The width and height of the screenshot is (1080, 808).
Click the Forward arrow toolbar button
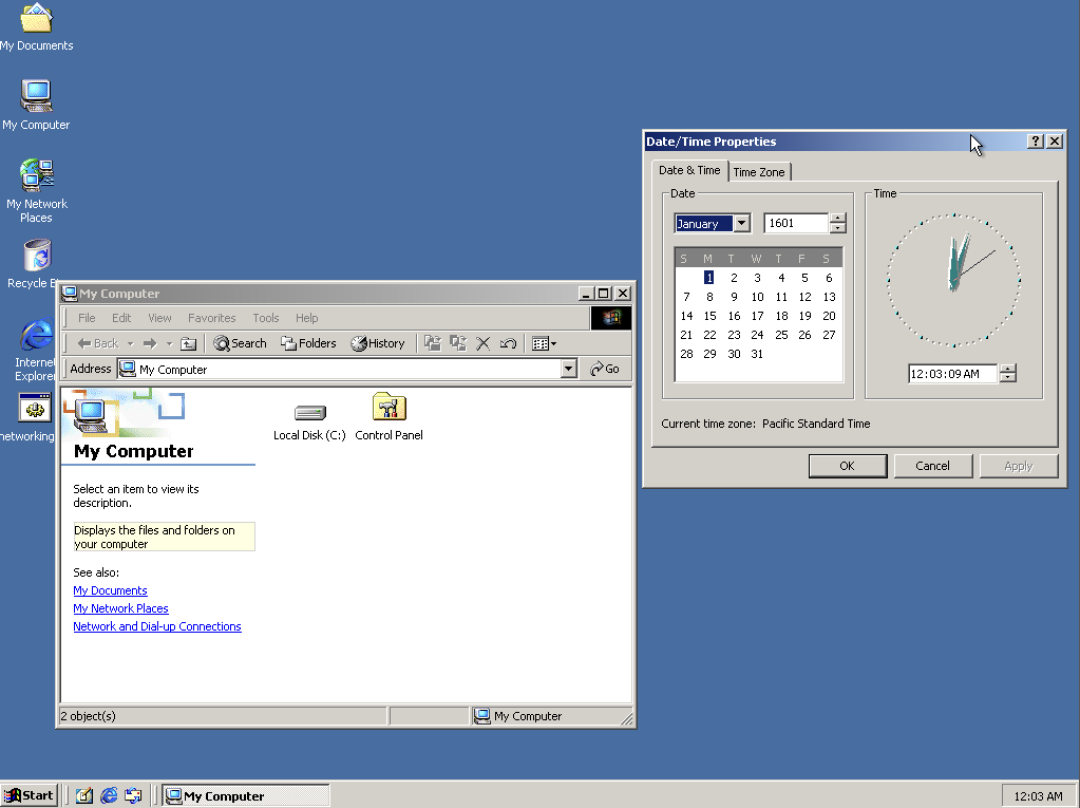[x=149, y=343]
